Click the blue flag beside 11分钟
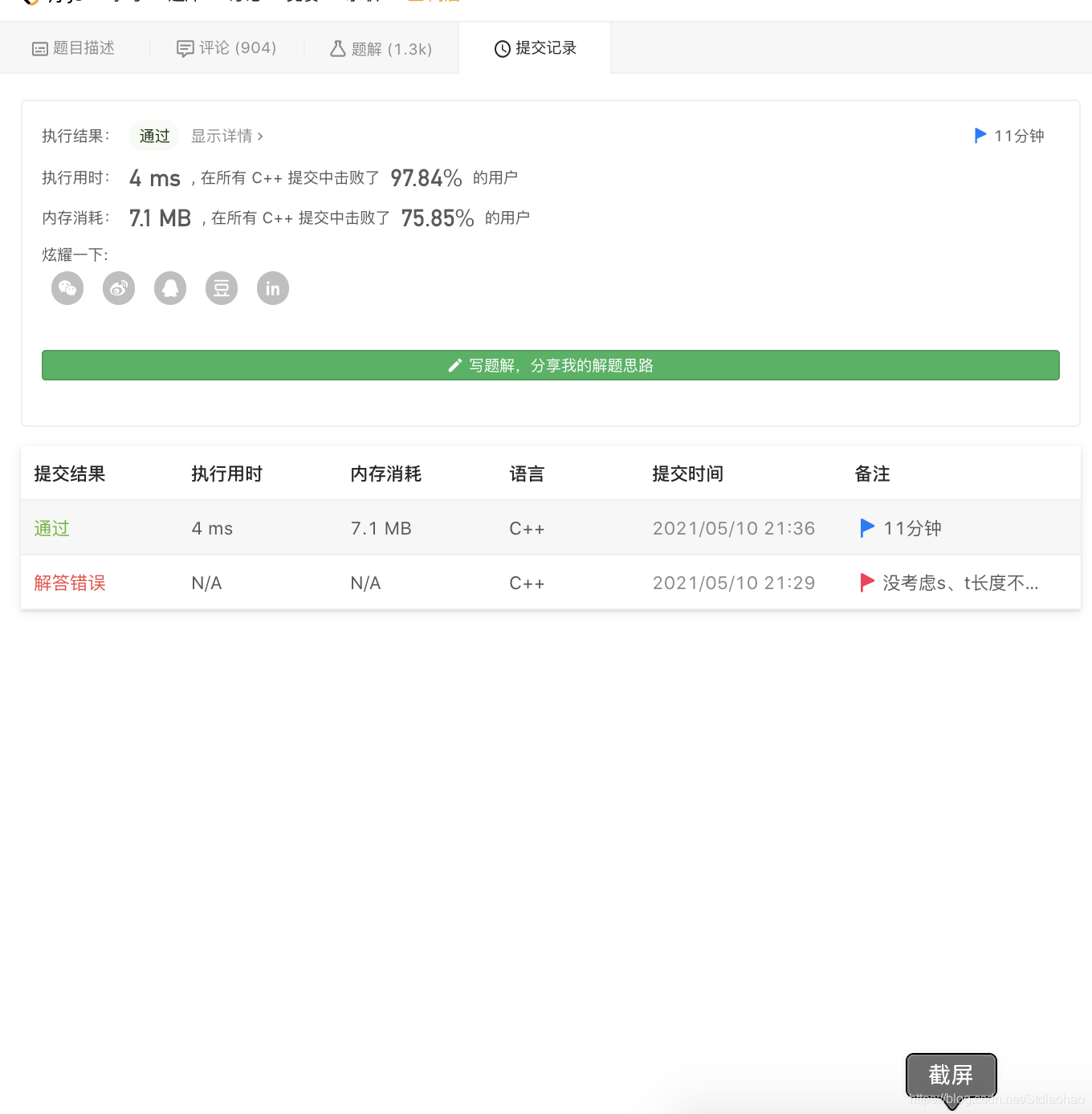This screenshot has width=1092, height=1114. click(x=980, y=135)
